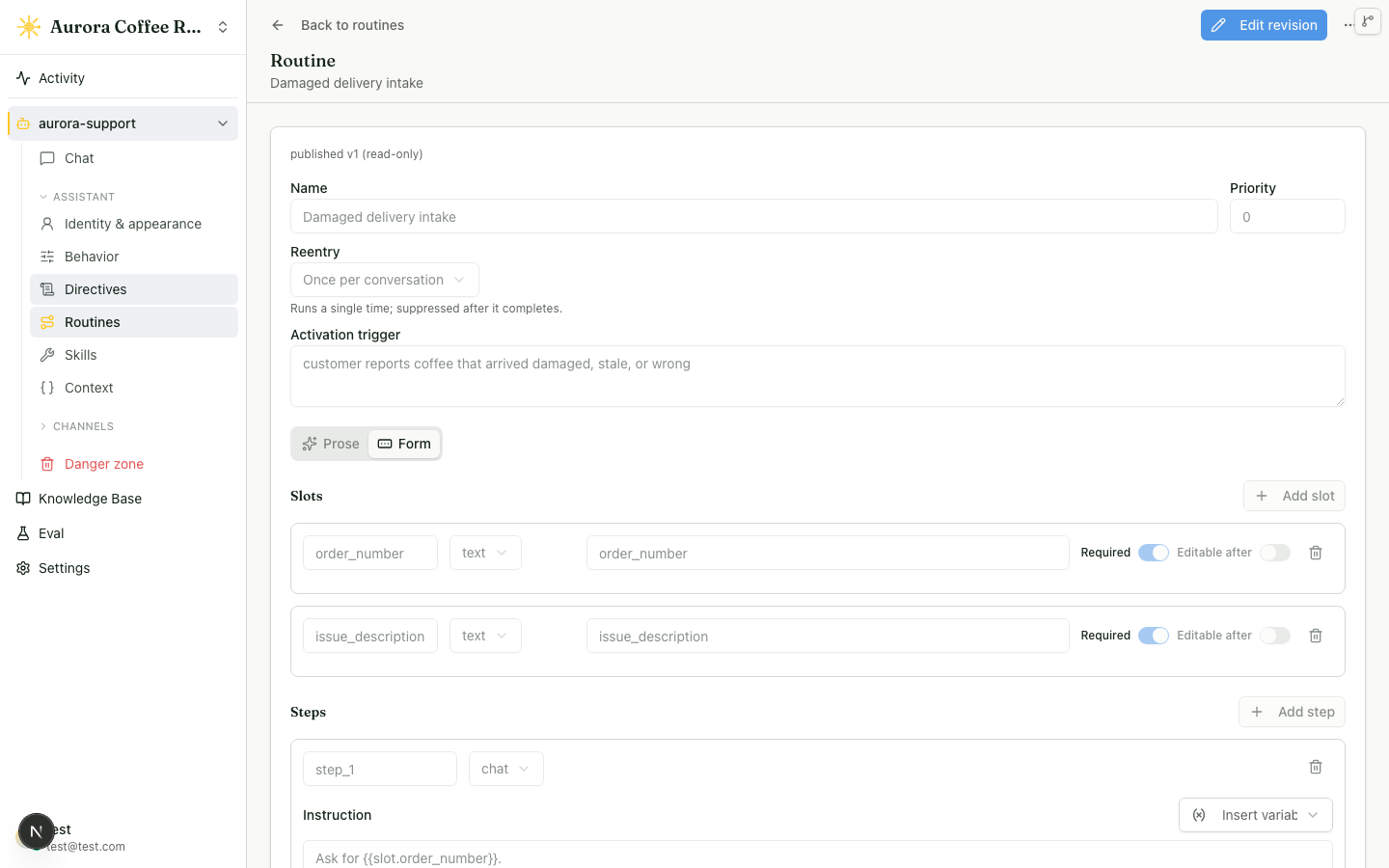Open the type dropdown for order_number slot
The height and width of the screenshot is (868, 1389).
click(485, 553)
